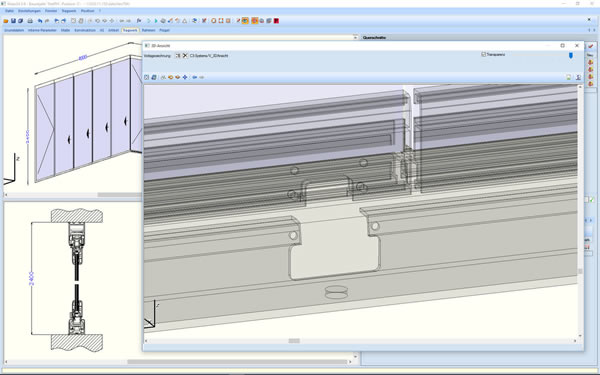This screenshot has width=600, height=375.
Task: Click the second icon in the 3D-Ansicht toolbar
Action: [154, 77]
